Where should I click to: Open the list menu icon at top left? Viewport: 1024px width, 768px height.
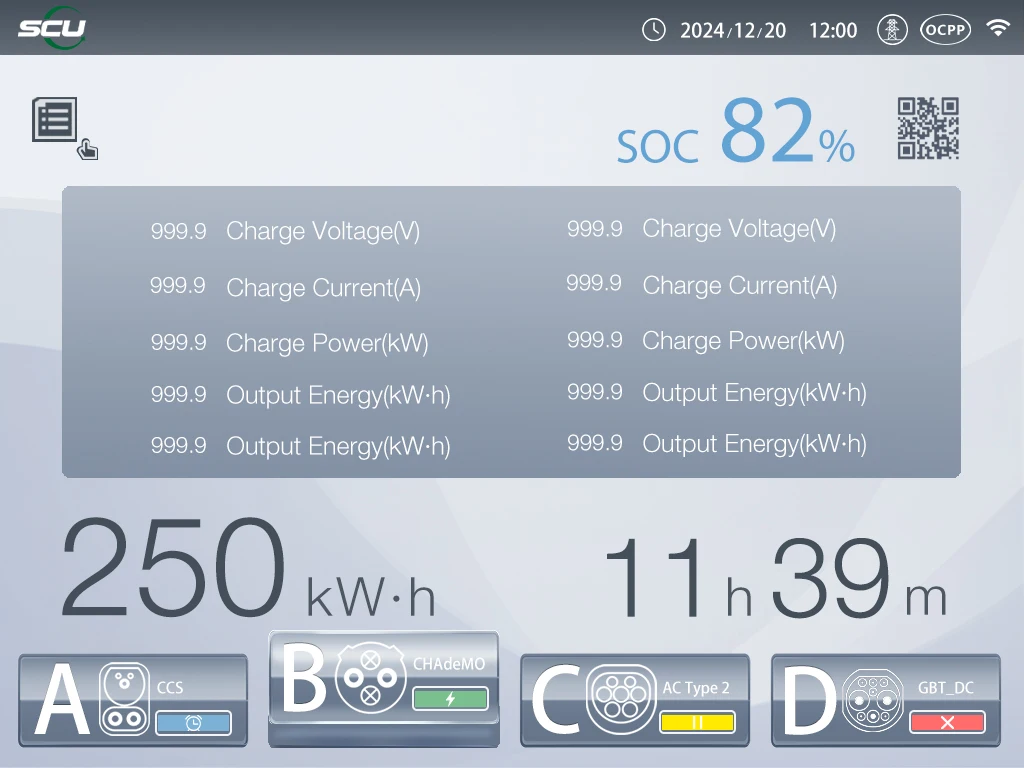55,120
